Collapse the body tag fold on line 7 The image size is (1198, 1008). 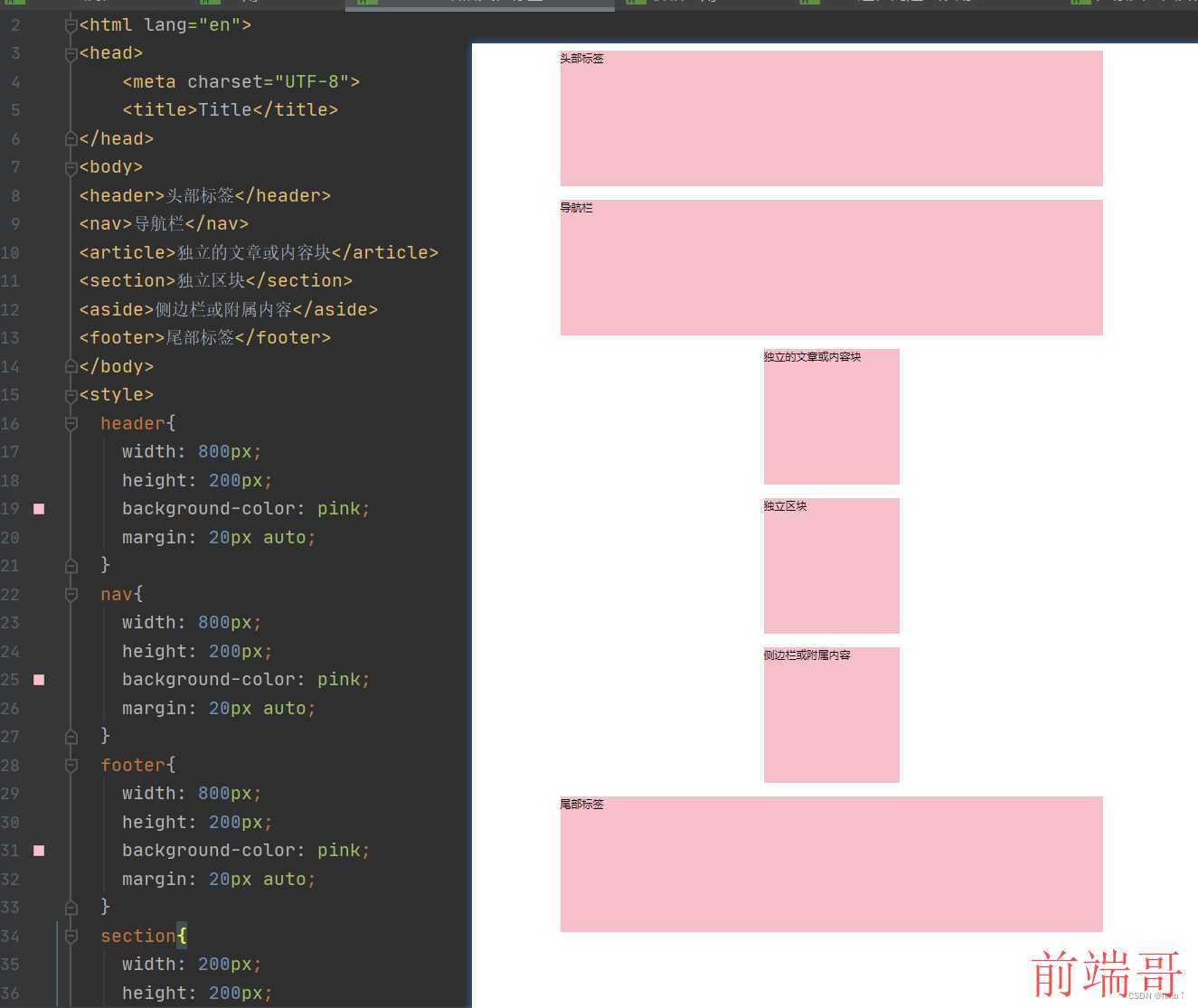(x=71, y=167)
